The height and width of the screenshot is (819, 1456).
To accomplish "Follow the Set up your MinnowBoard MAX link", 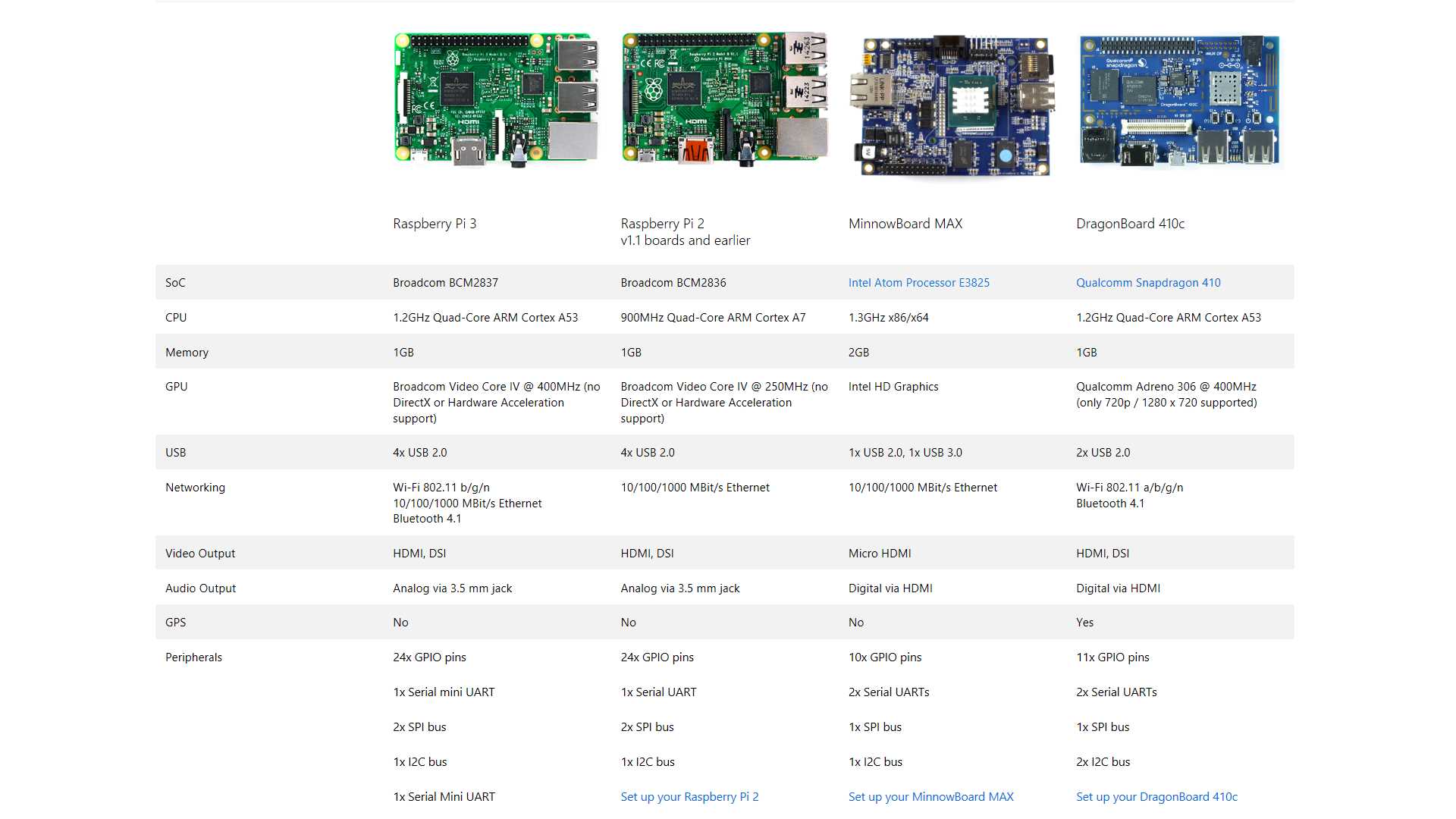I will click(x=930, y=797).
